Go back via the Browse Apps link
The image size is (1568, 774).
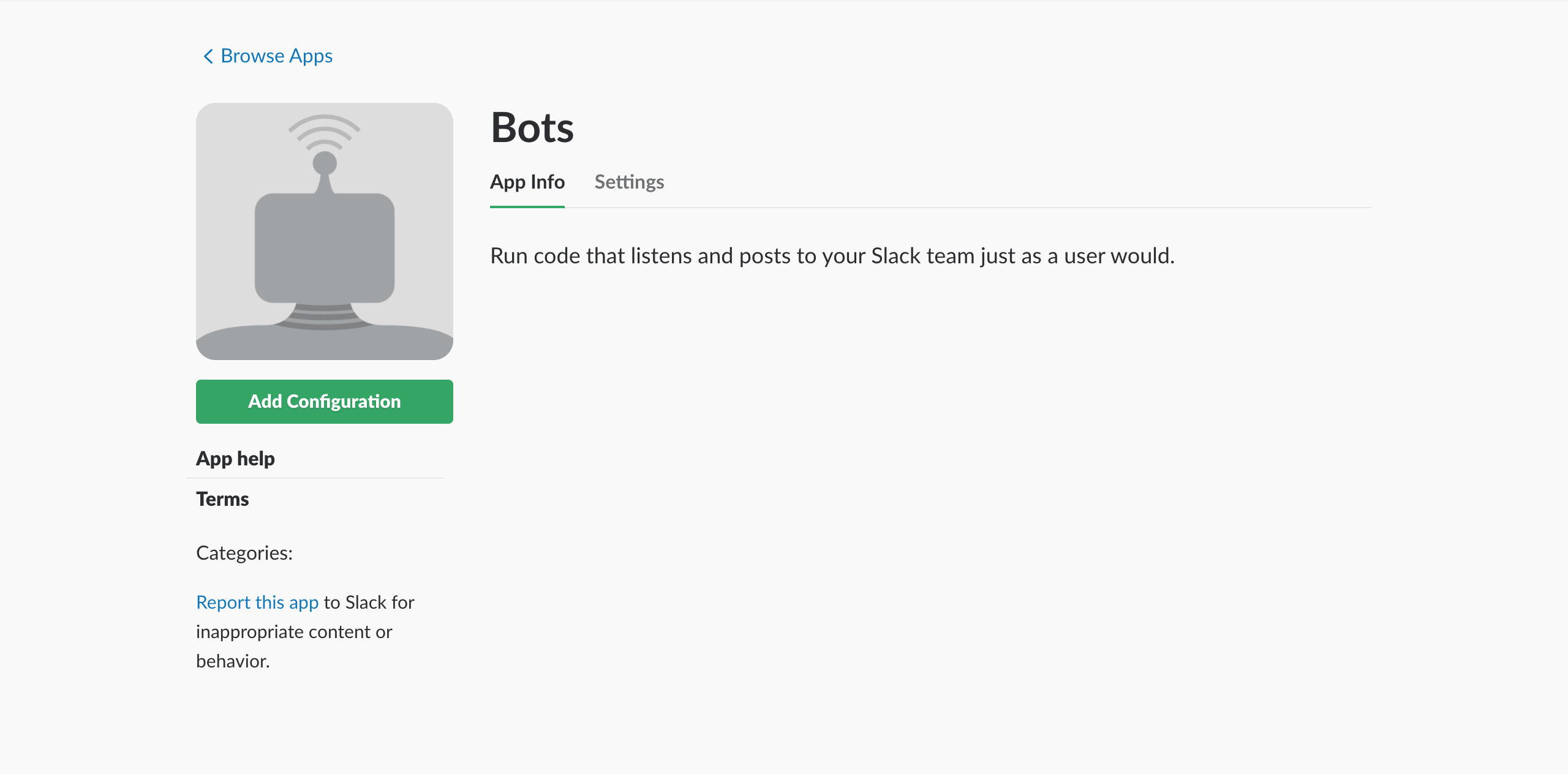(276, 56)
